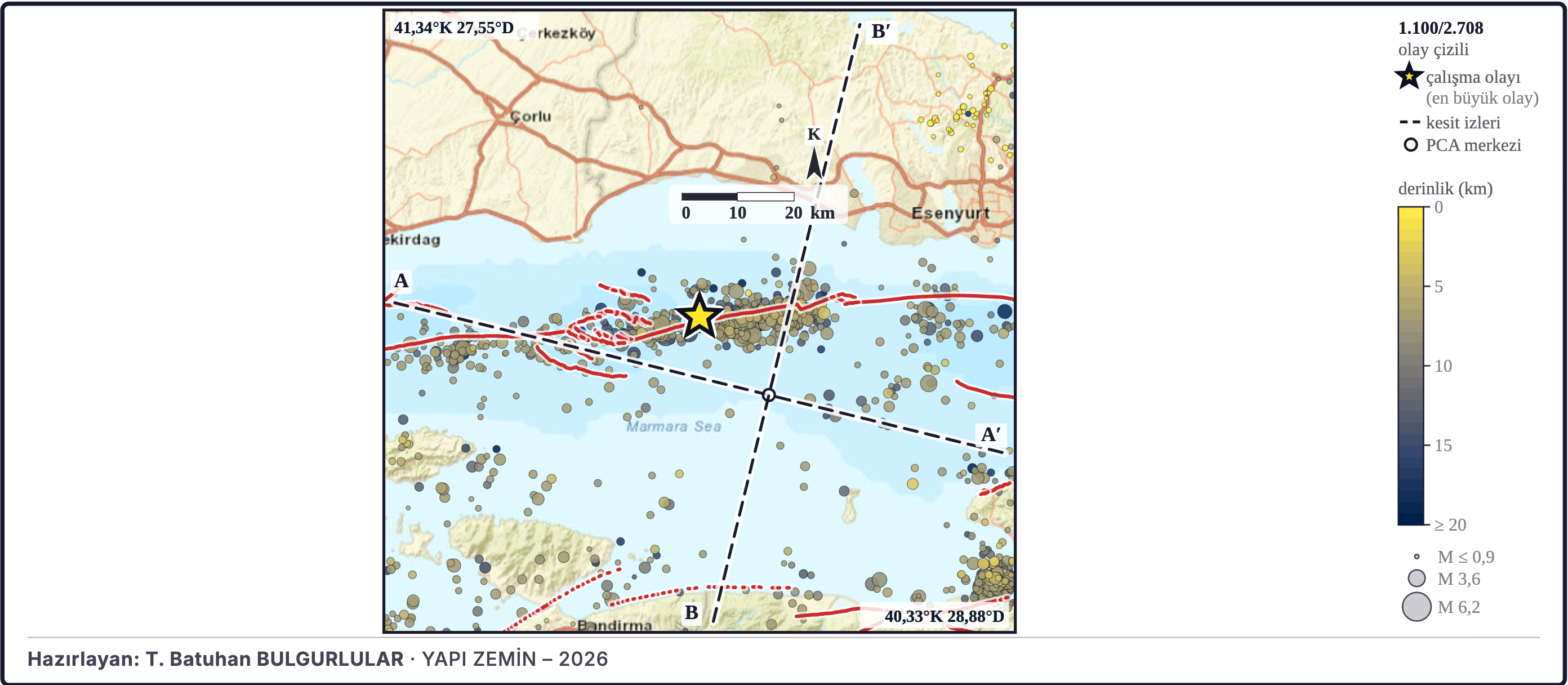Click the ekirdag label at left edge
1568x685 pixels.
[x=413, y=240]
